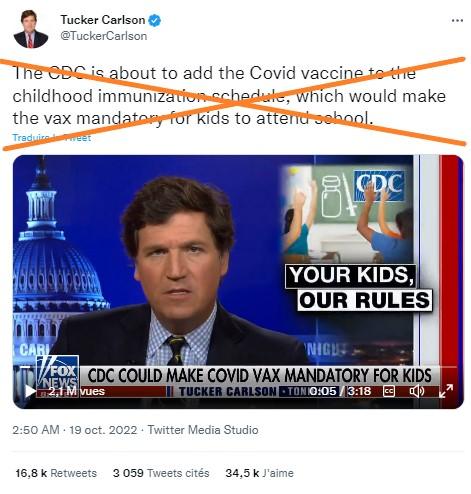Image resolution: width=471 pixels, height=494 pixels.
Task: Click the tweet text about the CDC vaccine
Action: pos(229,96)
